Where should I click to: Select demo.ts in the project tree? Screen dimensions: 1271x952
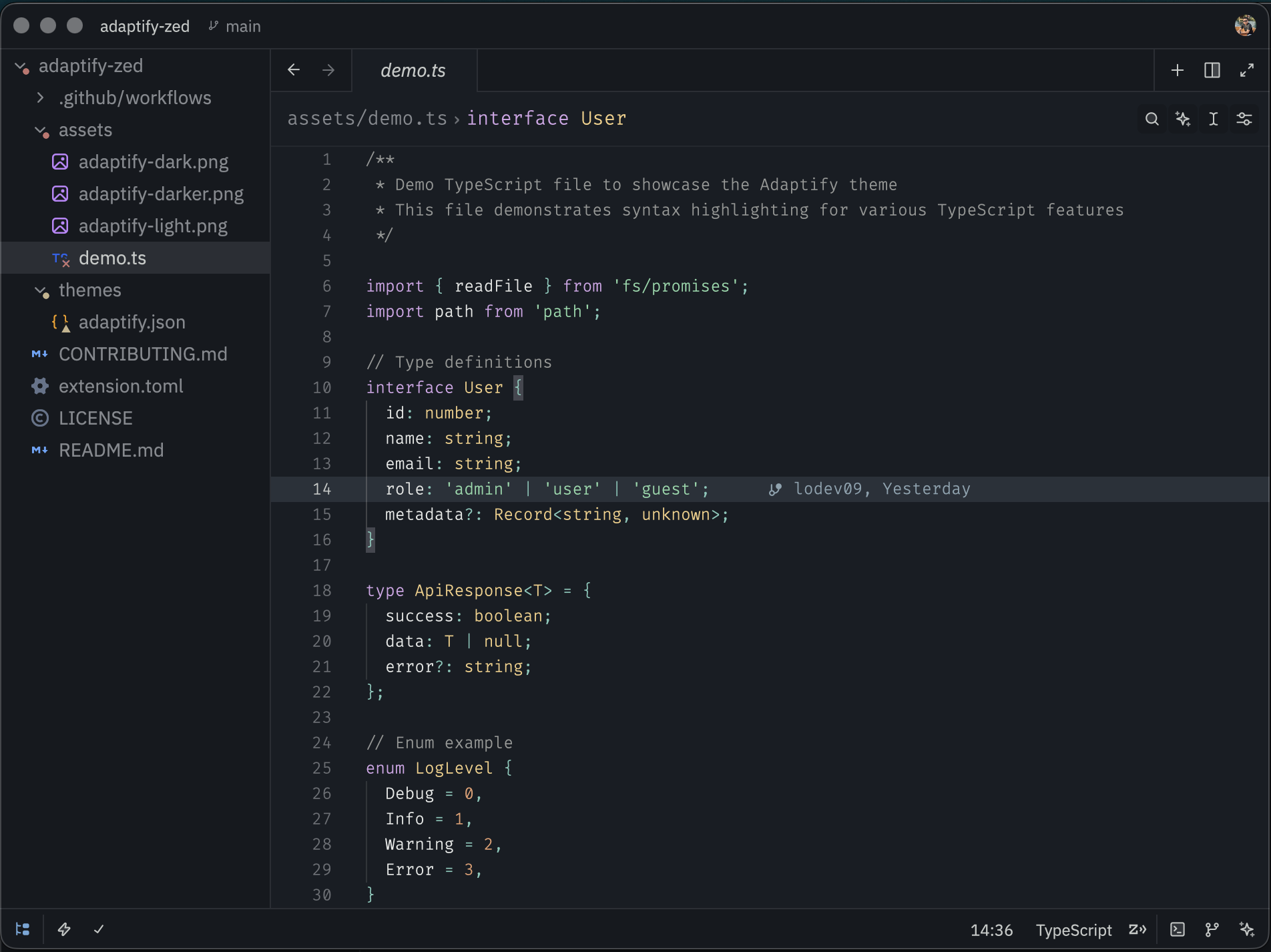pos(135,258)
